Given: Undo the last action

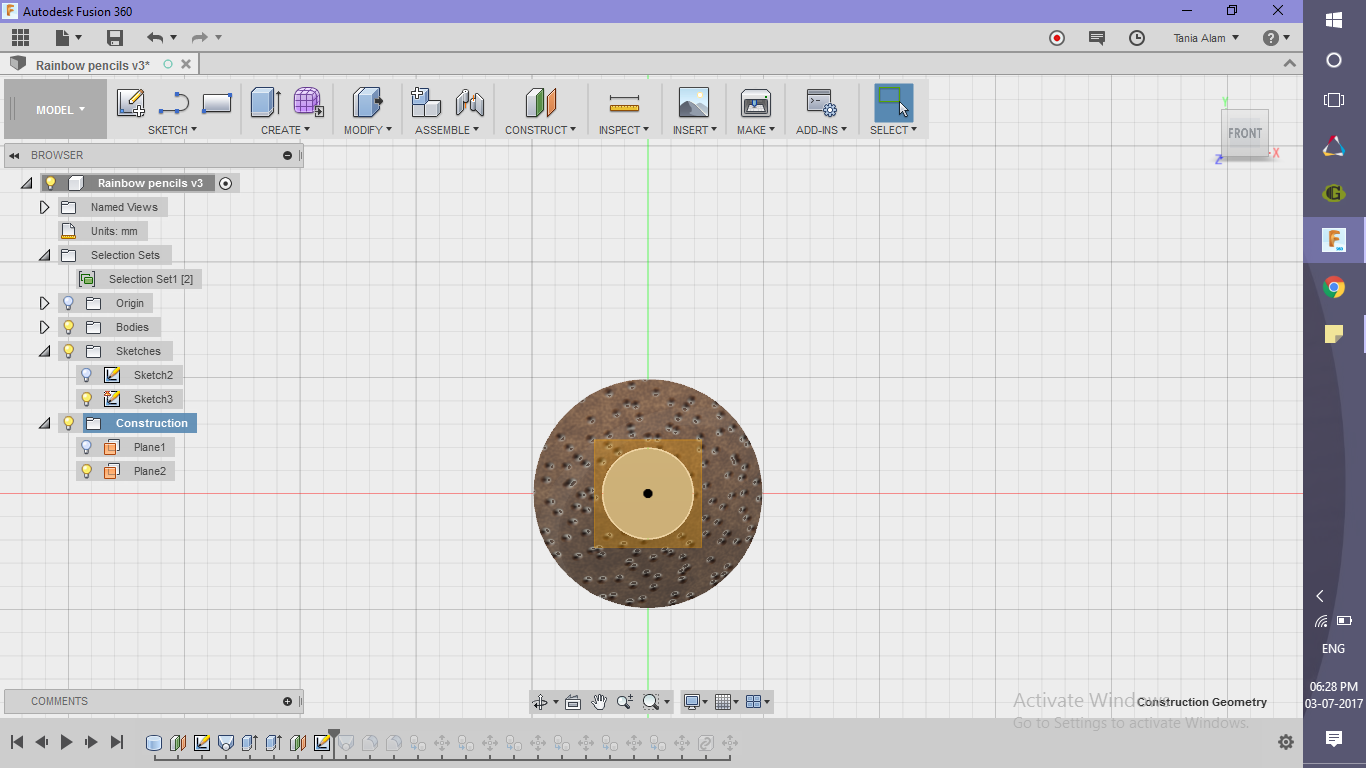Looking at the screenshot, I should click(155, 38).
